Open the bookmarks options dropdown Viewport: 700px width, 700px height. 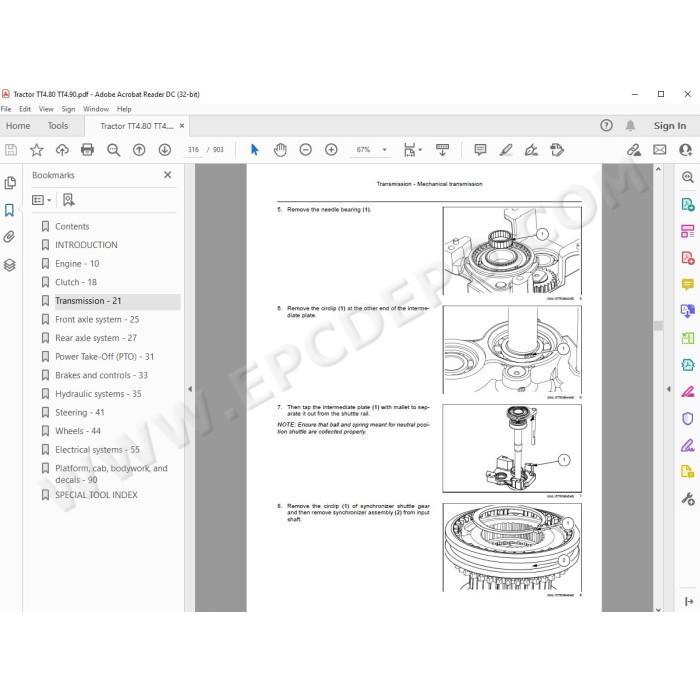tap(42, 200)
